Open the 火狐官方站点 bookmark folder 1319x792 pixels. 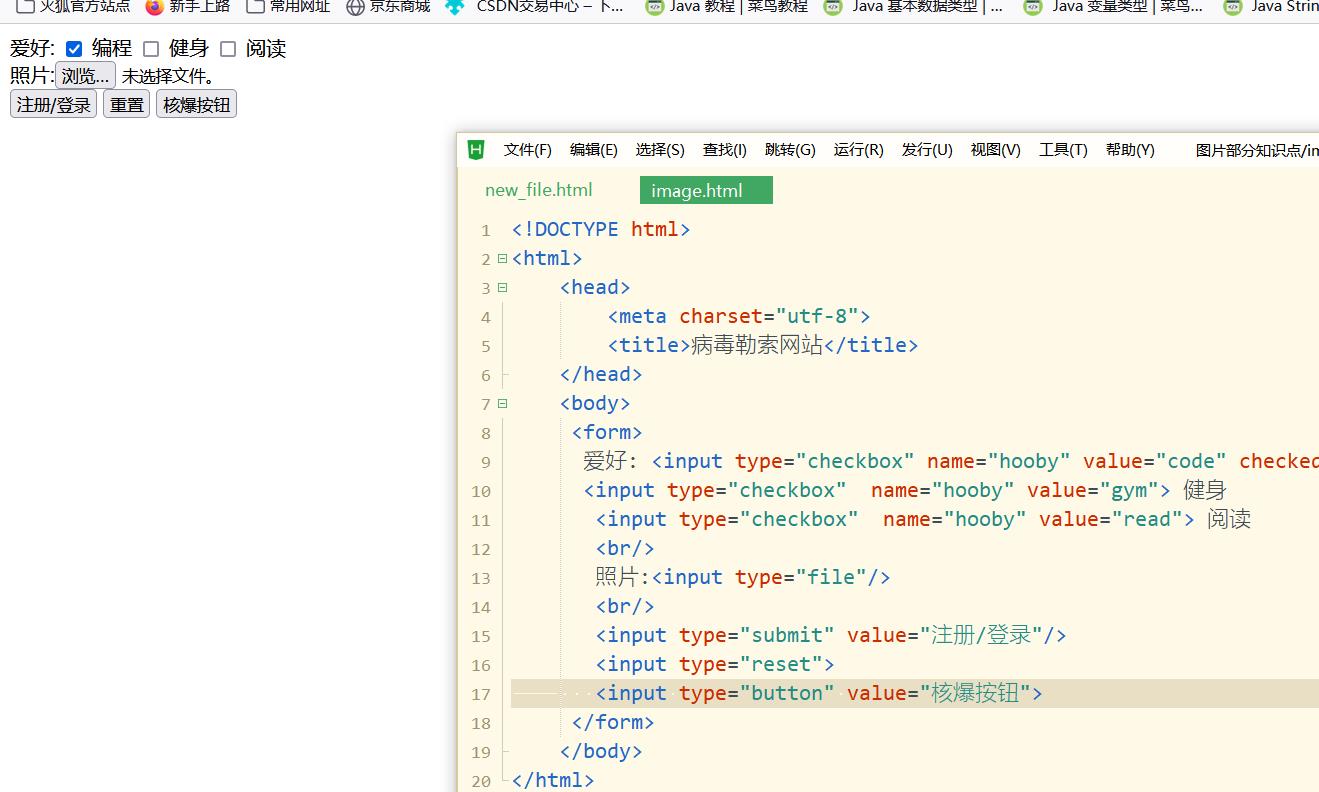pyautogui.click(x=73, y=7)
